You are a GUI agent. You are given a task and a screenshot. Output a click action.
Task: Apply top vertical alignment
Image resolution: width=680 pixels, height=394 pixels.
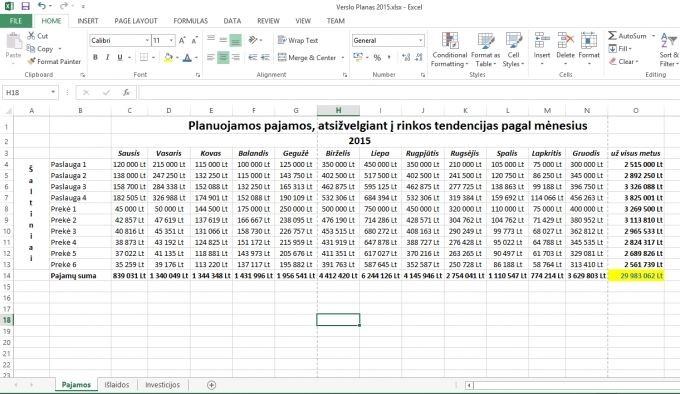point(211,40)
